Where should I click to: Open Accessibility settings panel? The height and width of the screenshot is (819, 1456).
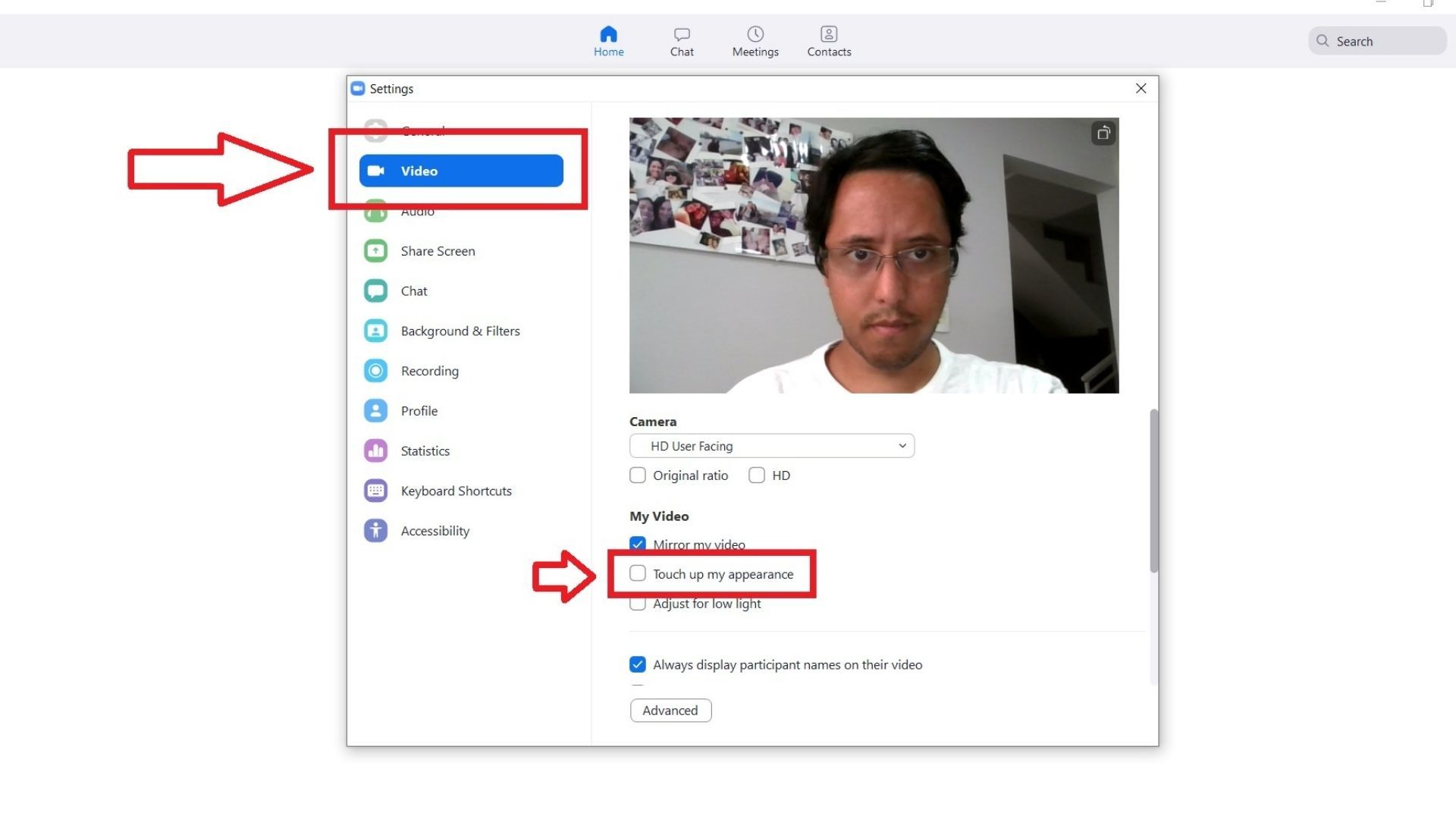pos(434,530)
